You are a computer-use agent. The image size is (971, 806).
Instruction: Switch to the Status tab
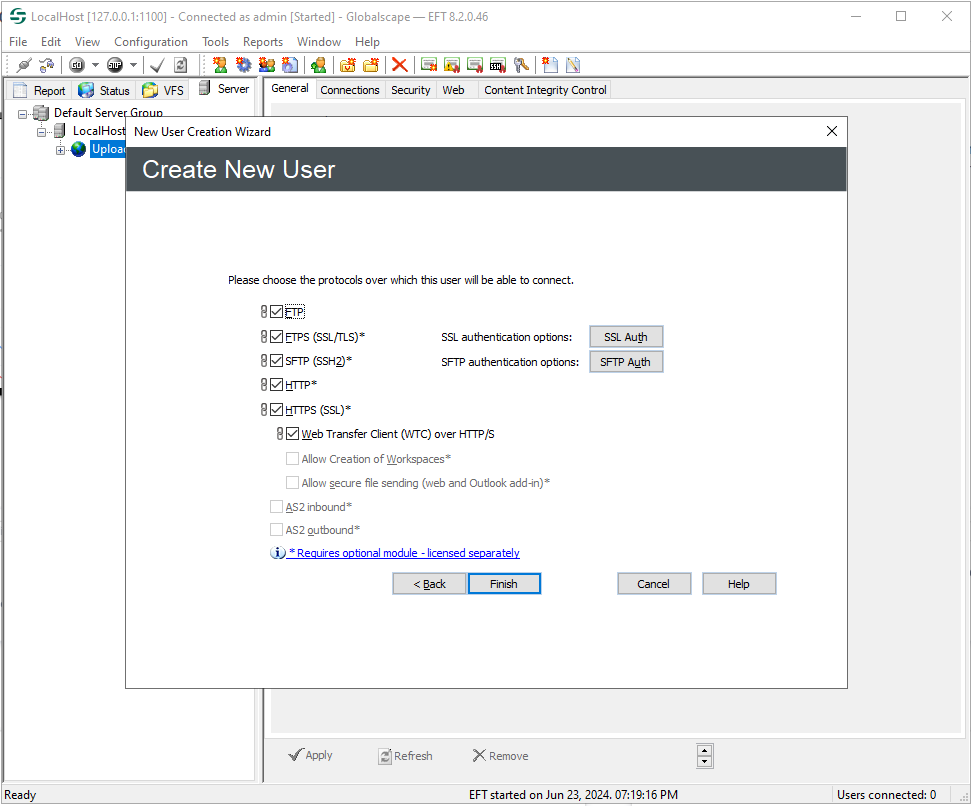104,90
